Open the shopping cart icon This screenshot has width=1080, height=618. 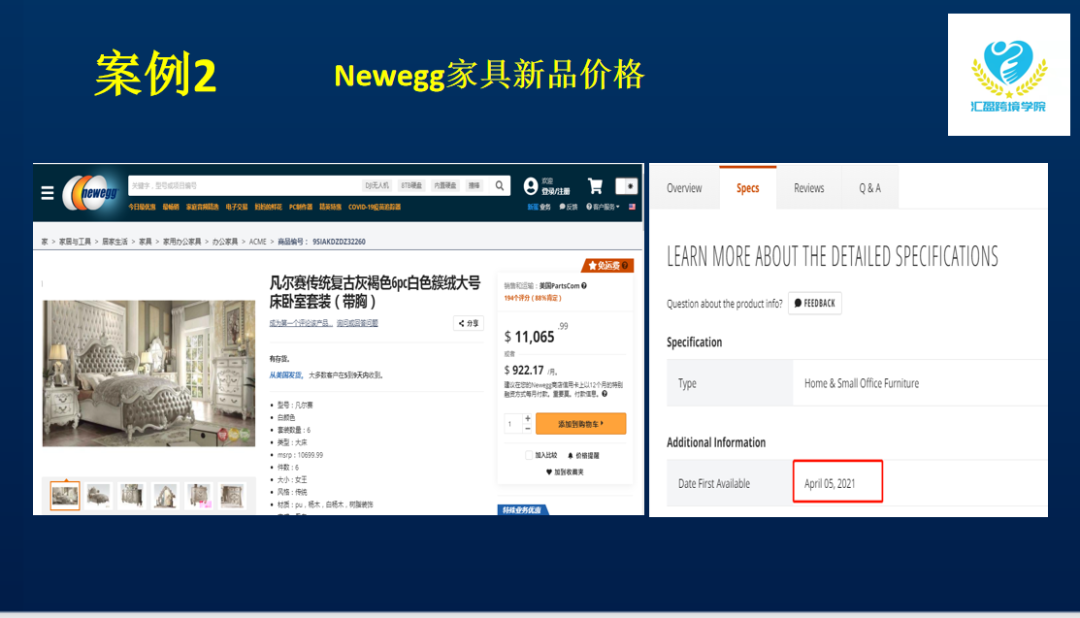[x=595, y=186]
